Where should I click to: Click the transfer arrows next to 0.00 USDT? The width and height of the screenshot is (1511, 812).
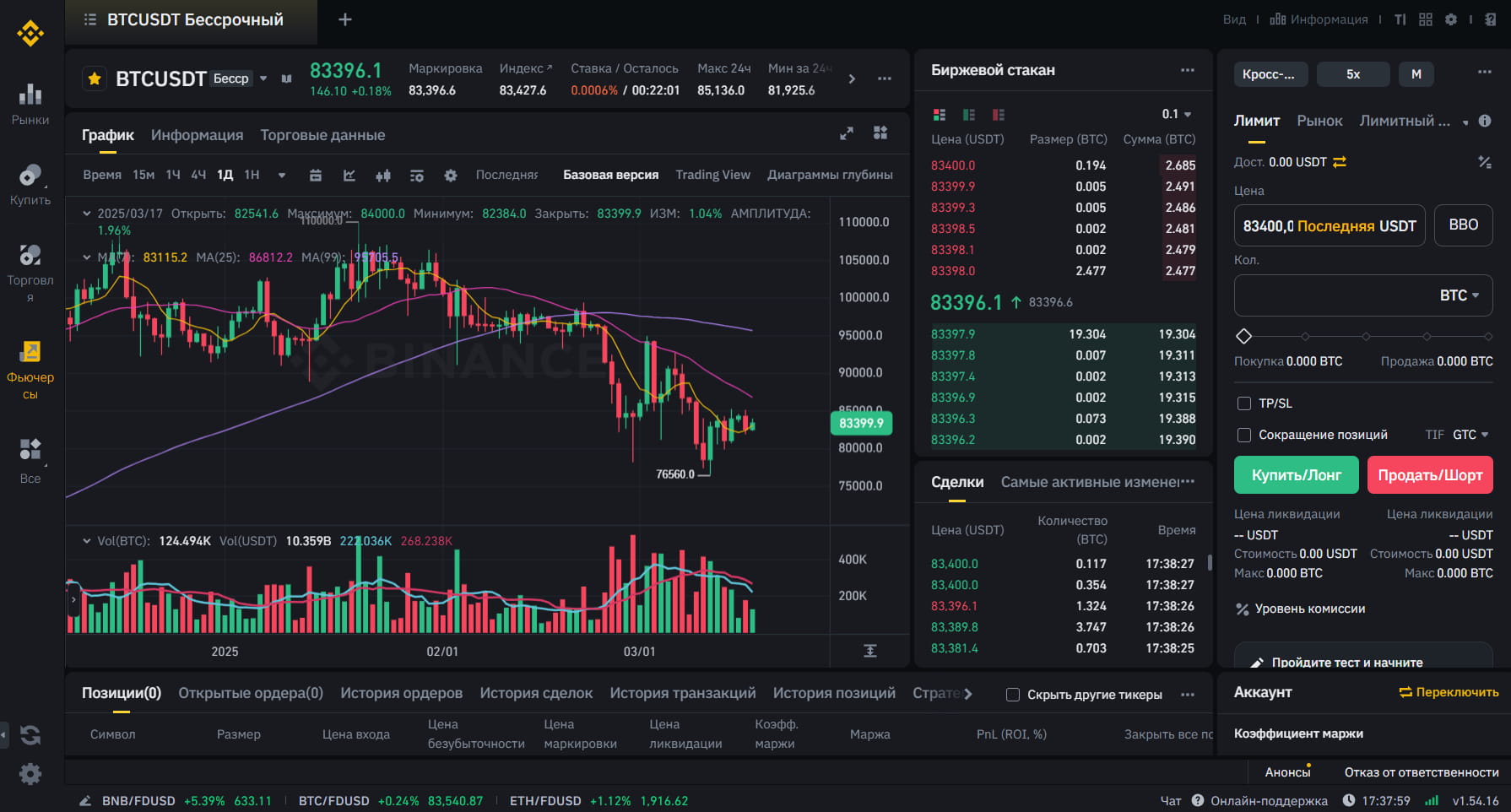click(x=1340, y=162)
